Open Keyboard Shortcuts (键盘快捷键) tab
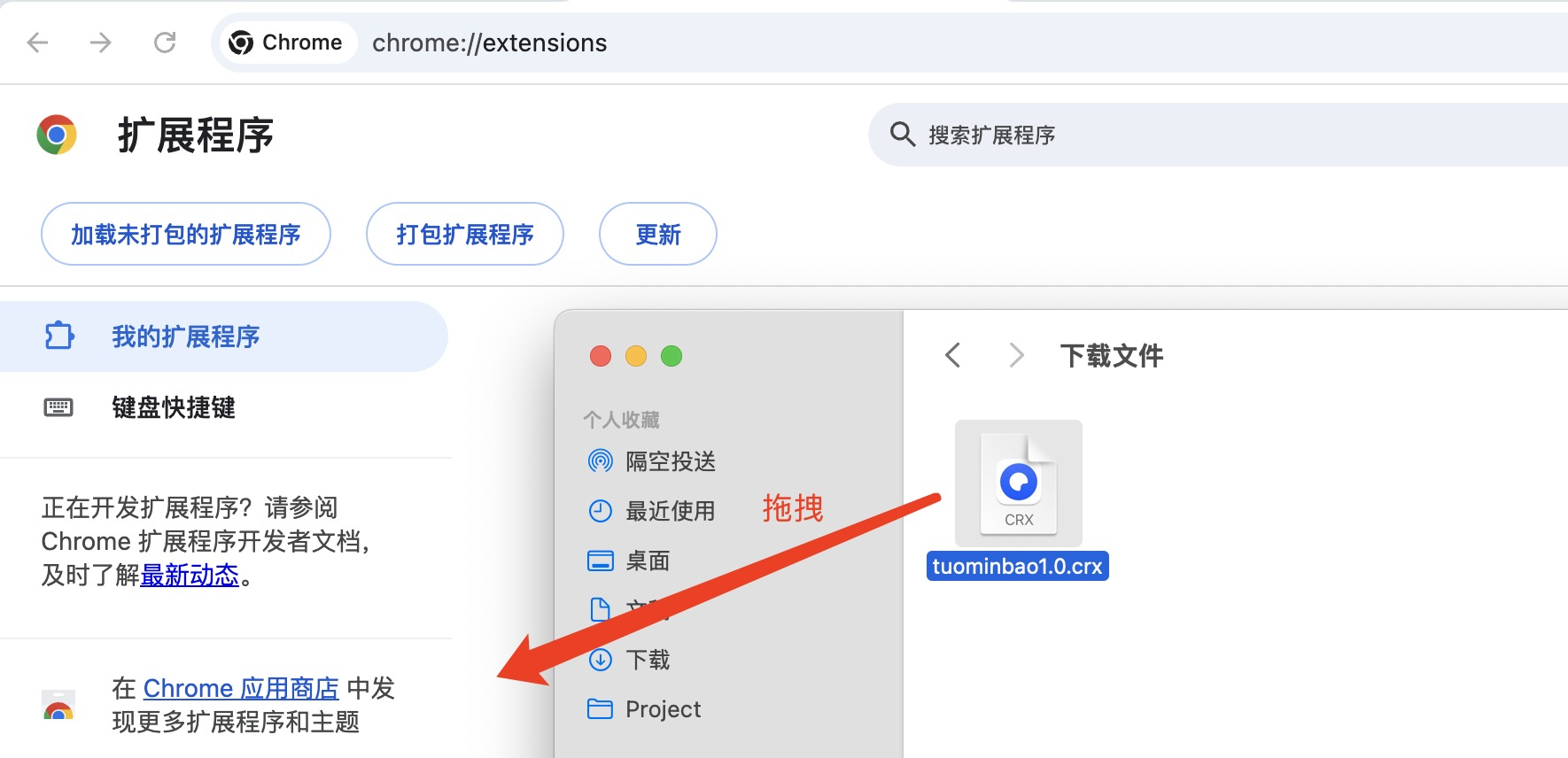The width and height of the screenshot is (1568, 758). click(x=174, y=407)
